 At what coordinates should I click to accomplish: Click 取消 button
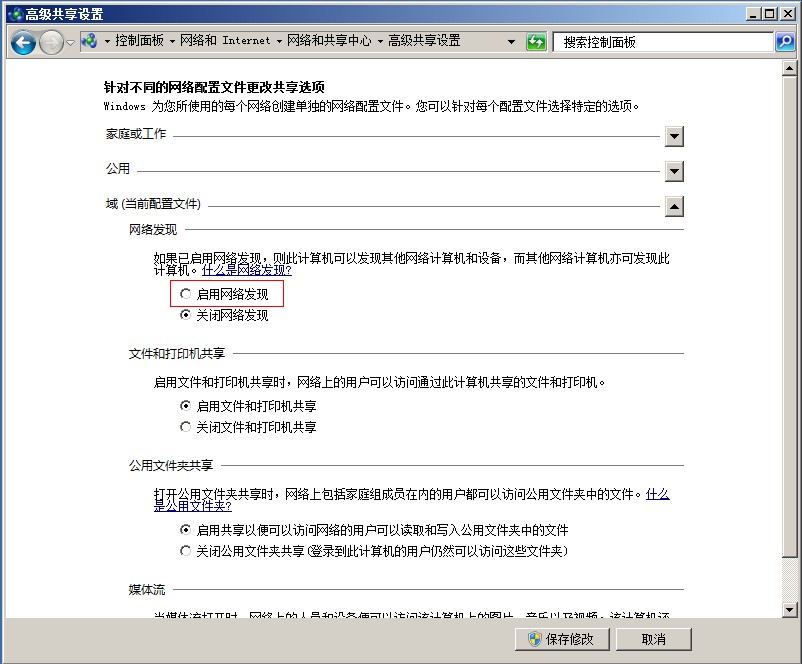[654, 639]
